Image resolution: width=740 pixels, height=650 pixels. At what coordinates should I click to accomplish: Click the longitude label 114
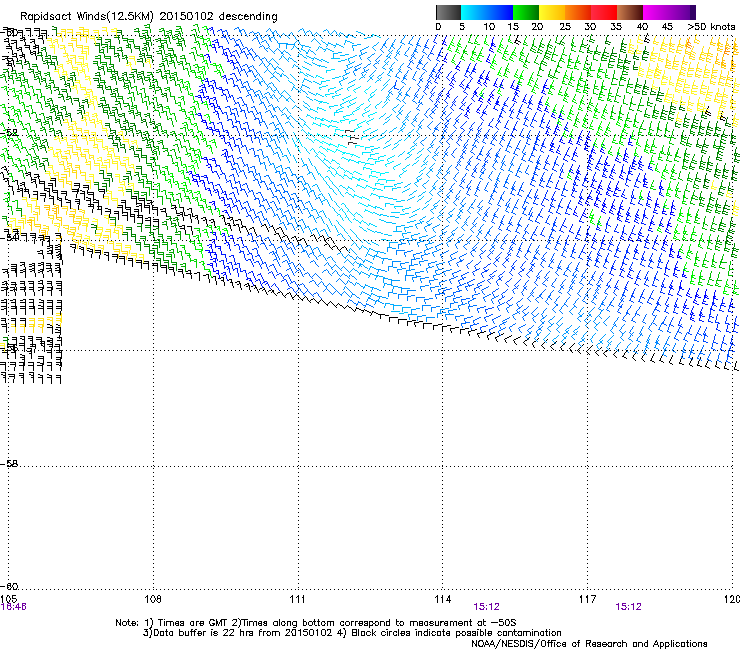click(443, 599)
